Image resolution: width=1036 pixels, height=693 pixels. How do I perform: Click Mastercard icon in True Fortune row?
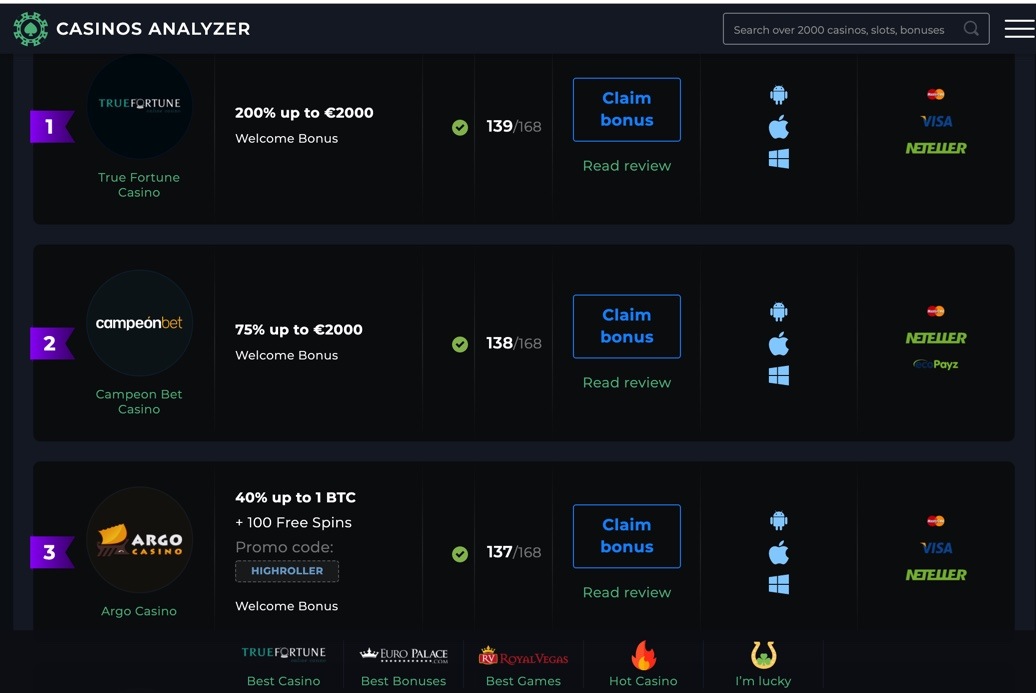[936, 94]
